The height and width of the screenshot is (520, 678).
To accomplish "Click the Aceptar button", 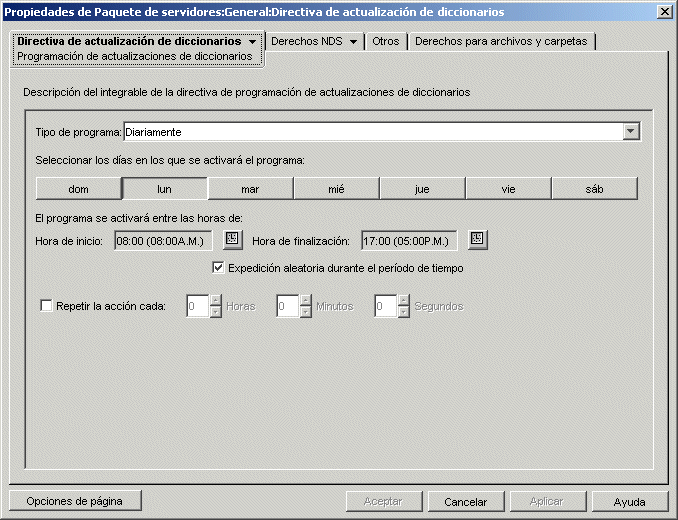I will (384, 501).
